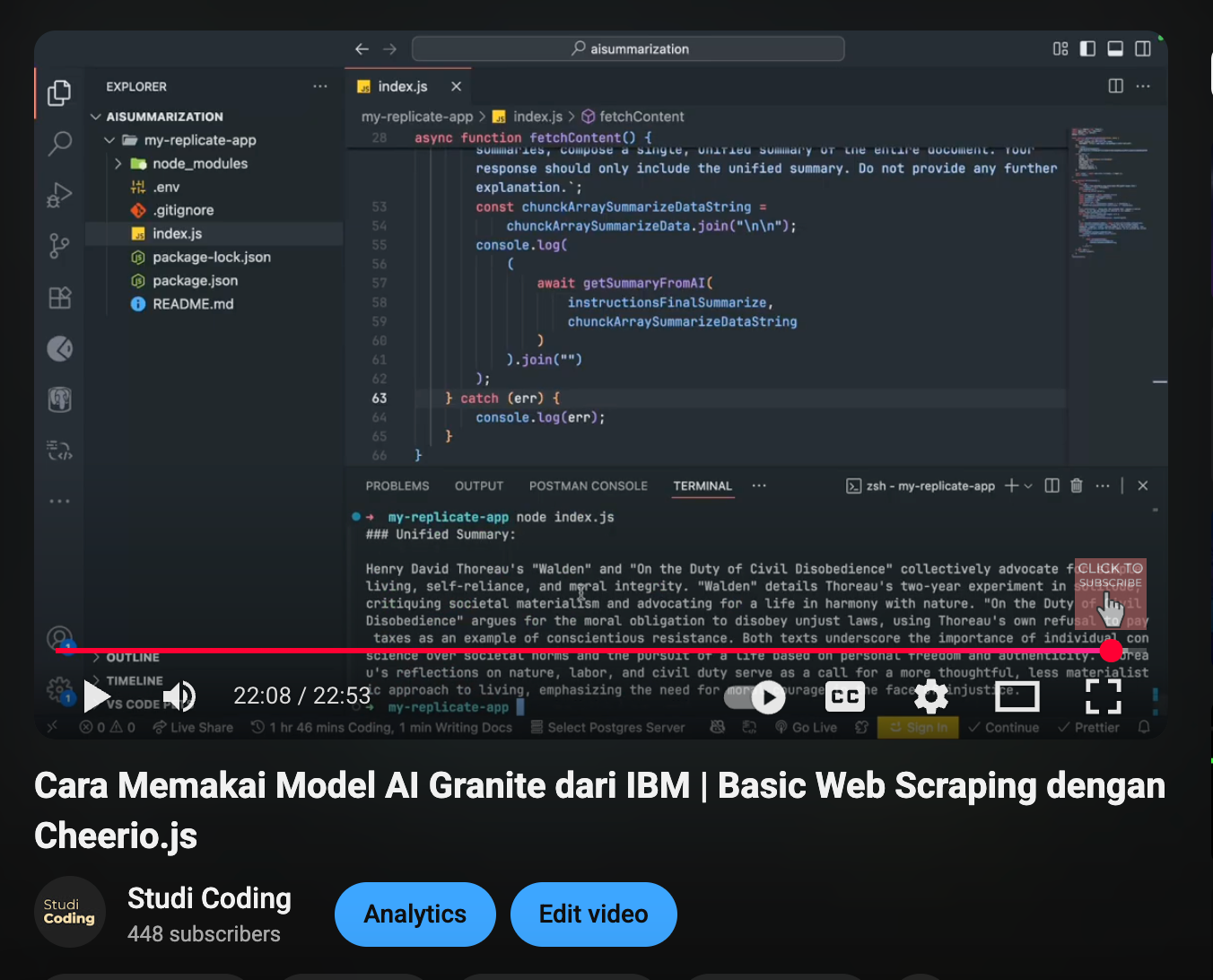The height and width of the screenshot is (980, 1213).
Task: Enter fullscreen mode
Action: point(1103,696)
